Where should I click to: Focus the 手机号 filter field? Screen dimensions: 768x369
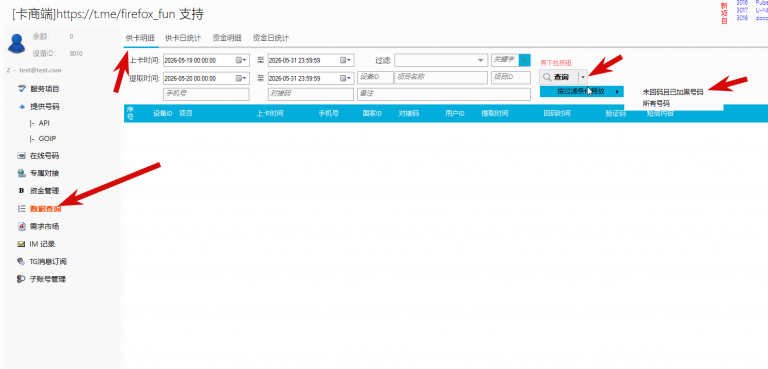[206, 94]
